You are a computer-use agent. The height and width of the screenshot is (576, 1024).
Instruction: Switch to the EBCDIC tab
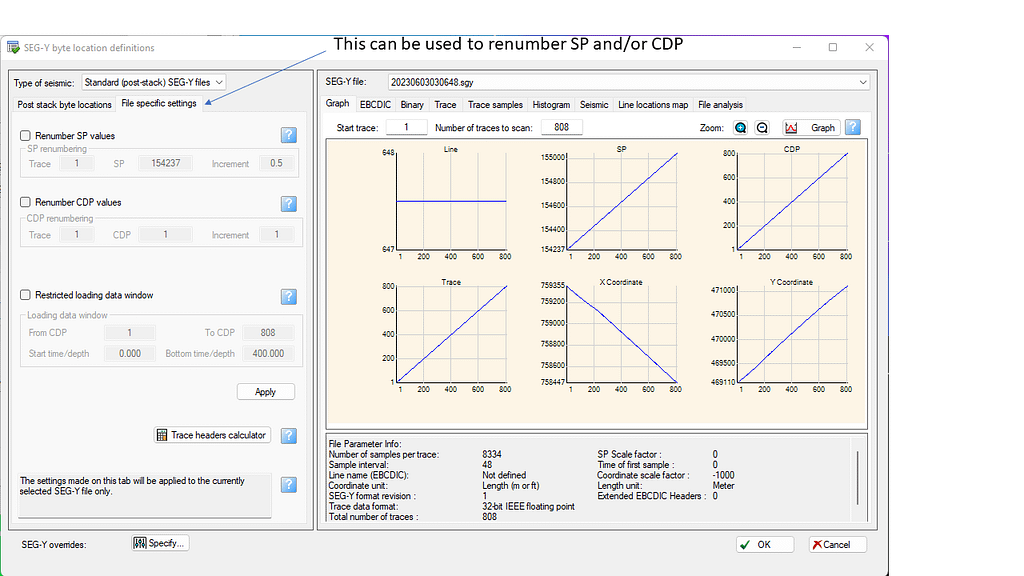[375, 104]
